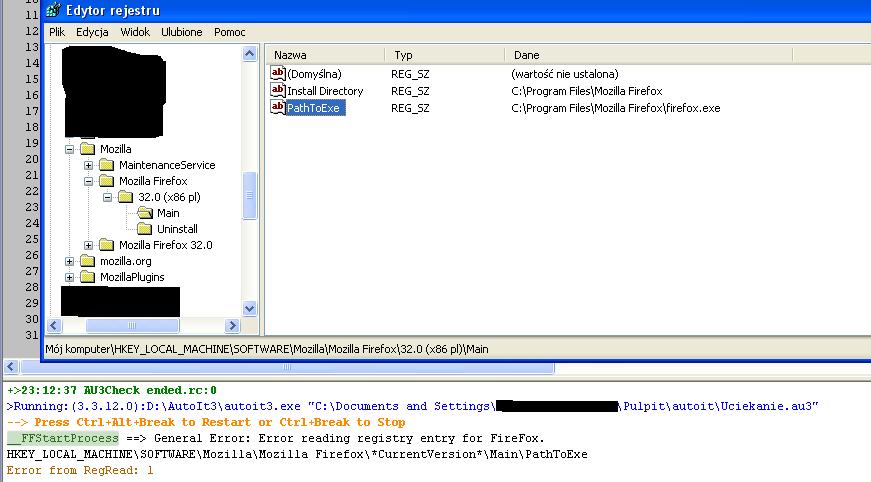Collapse the 32.0 (x86 pl) key

[x=107, y=197]
